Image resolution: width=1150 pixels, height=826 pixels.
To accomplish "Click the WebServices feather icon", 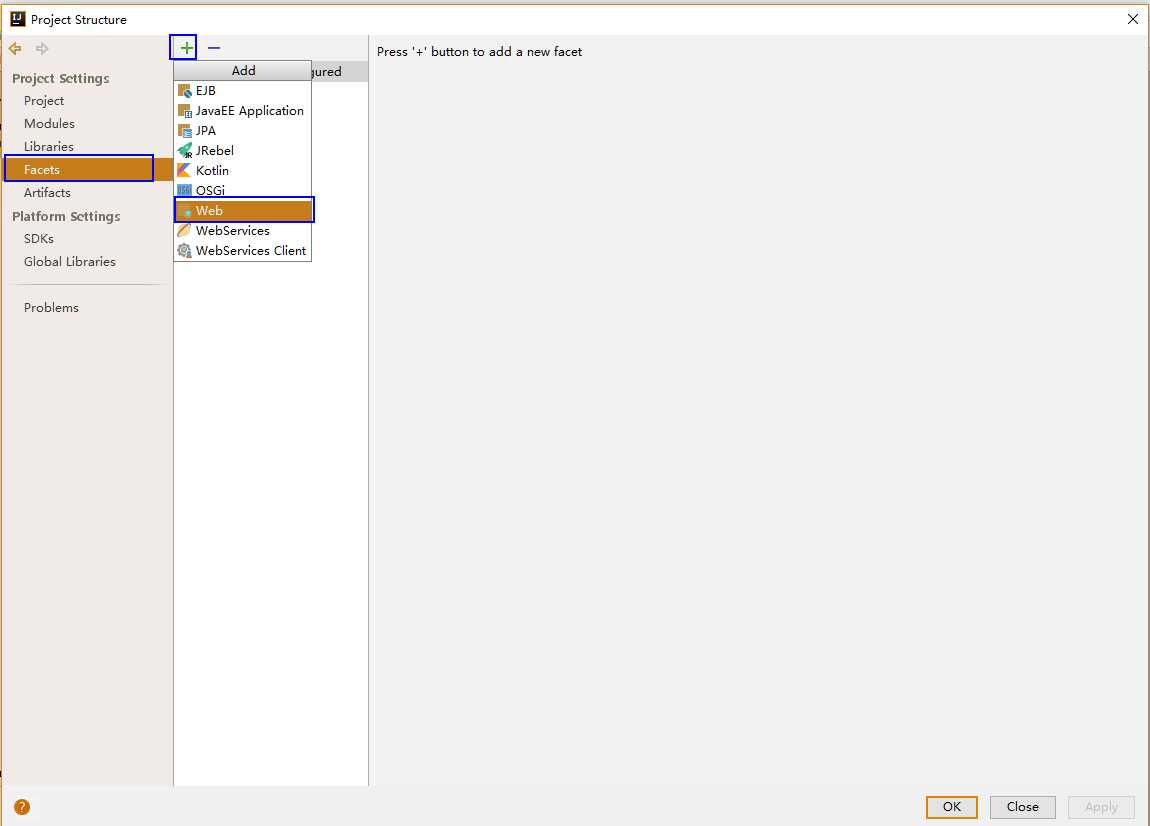I will [x=184, y=230].
